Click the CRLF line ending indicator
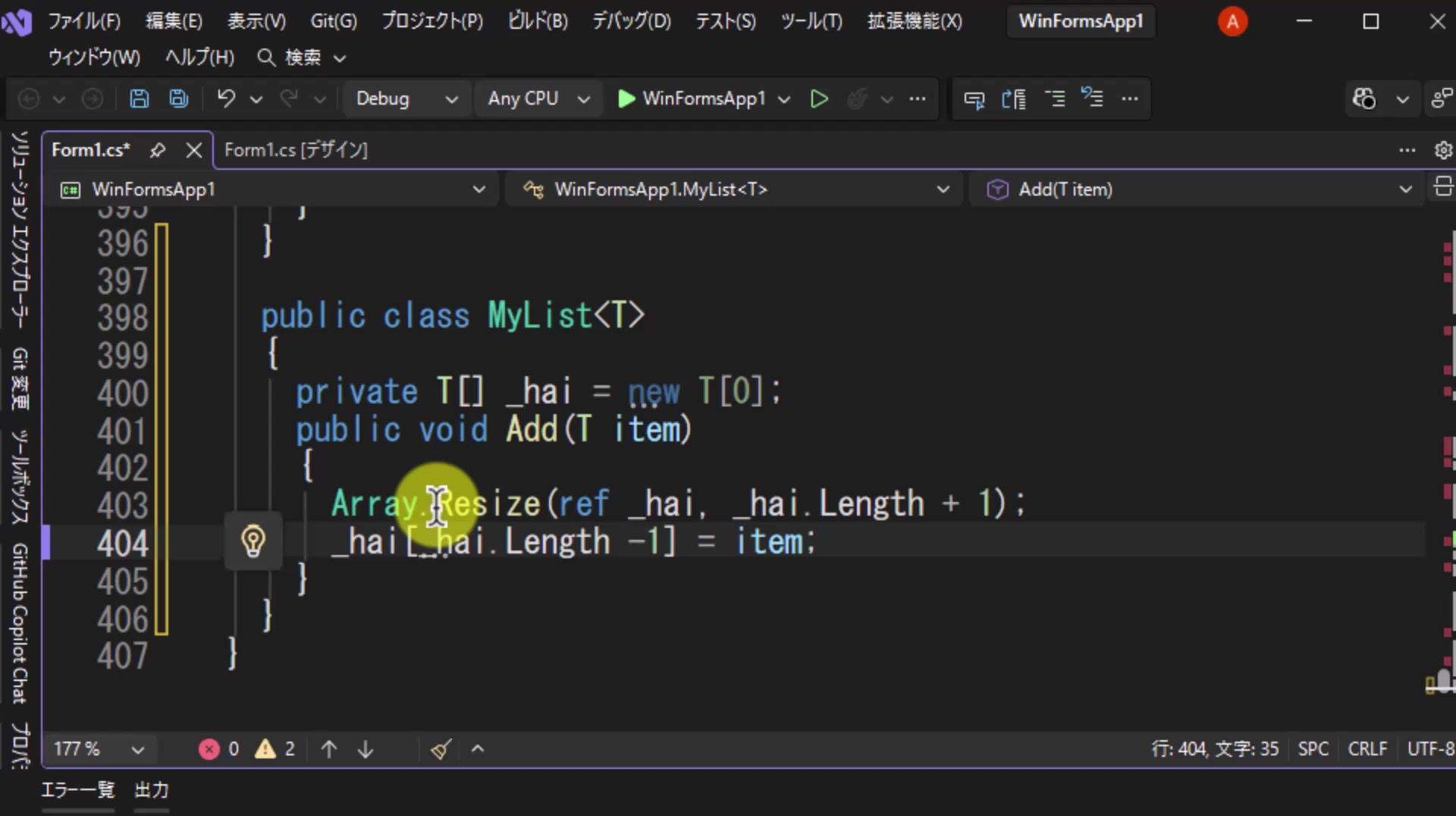Viewport: 1456px width, 816px height. (1367, 749)
